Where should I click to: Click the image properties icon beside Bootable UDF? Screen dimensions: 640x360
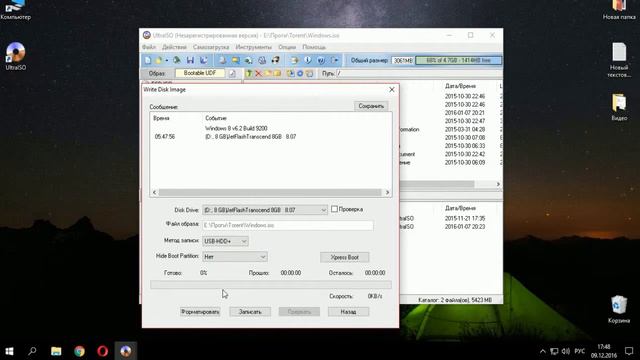232,73
